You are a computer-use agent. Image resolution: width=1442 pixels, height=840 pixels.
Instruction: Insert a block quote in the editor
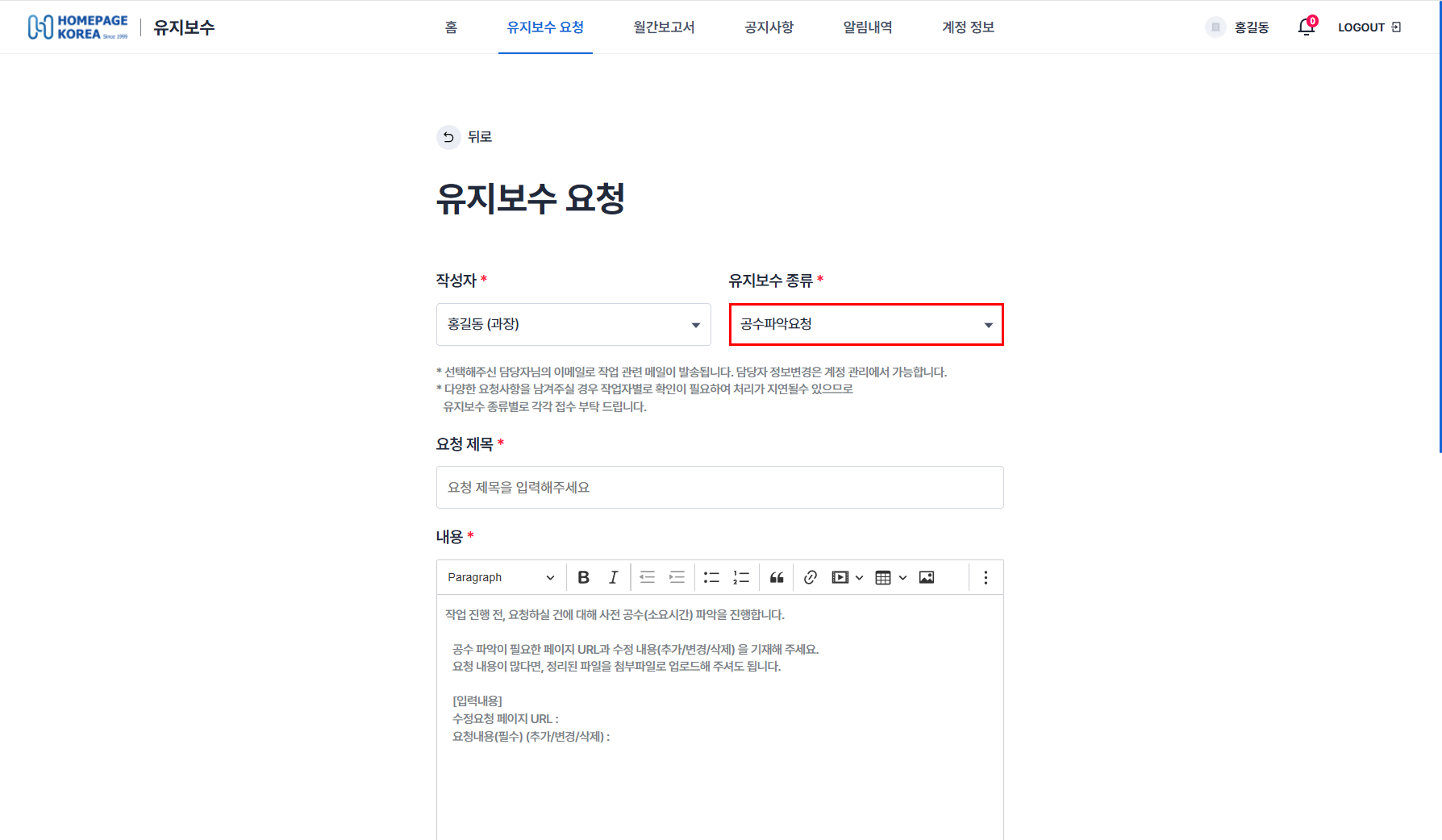(x=776, y=576)
